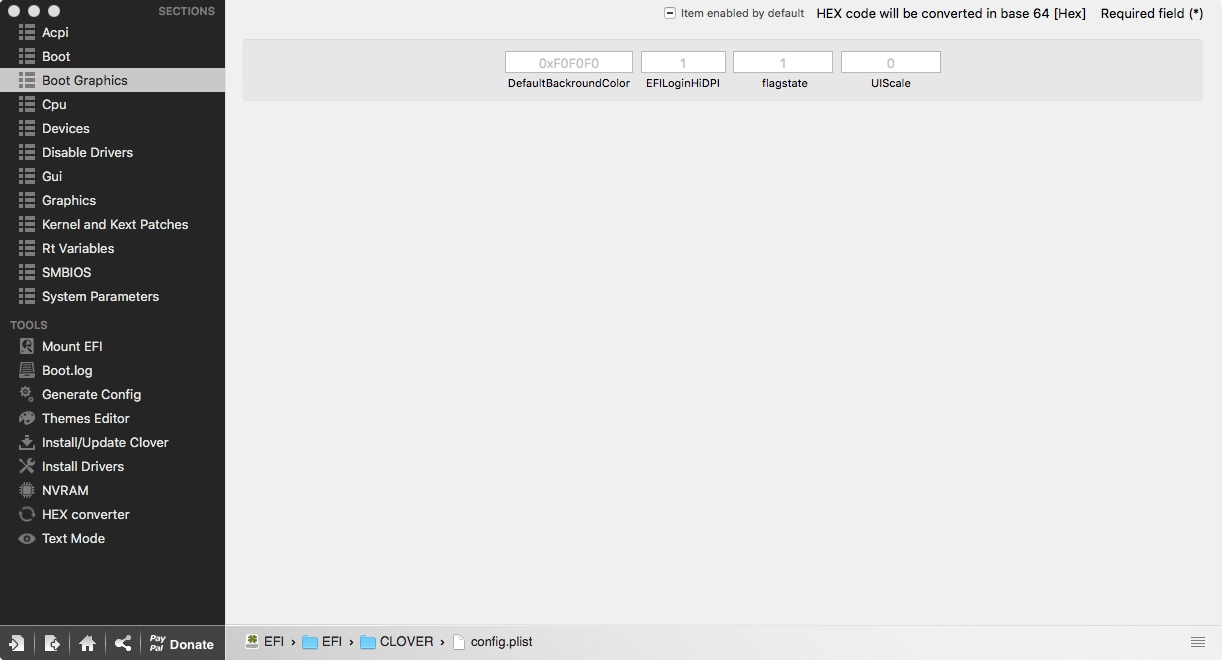Open Kernel and Kext Patches section
The width and height of the screenshot is (1222, 660).
[x=112, y=224]
